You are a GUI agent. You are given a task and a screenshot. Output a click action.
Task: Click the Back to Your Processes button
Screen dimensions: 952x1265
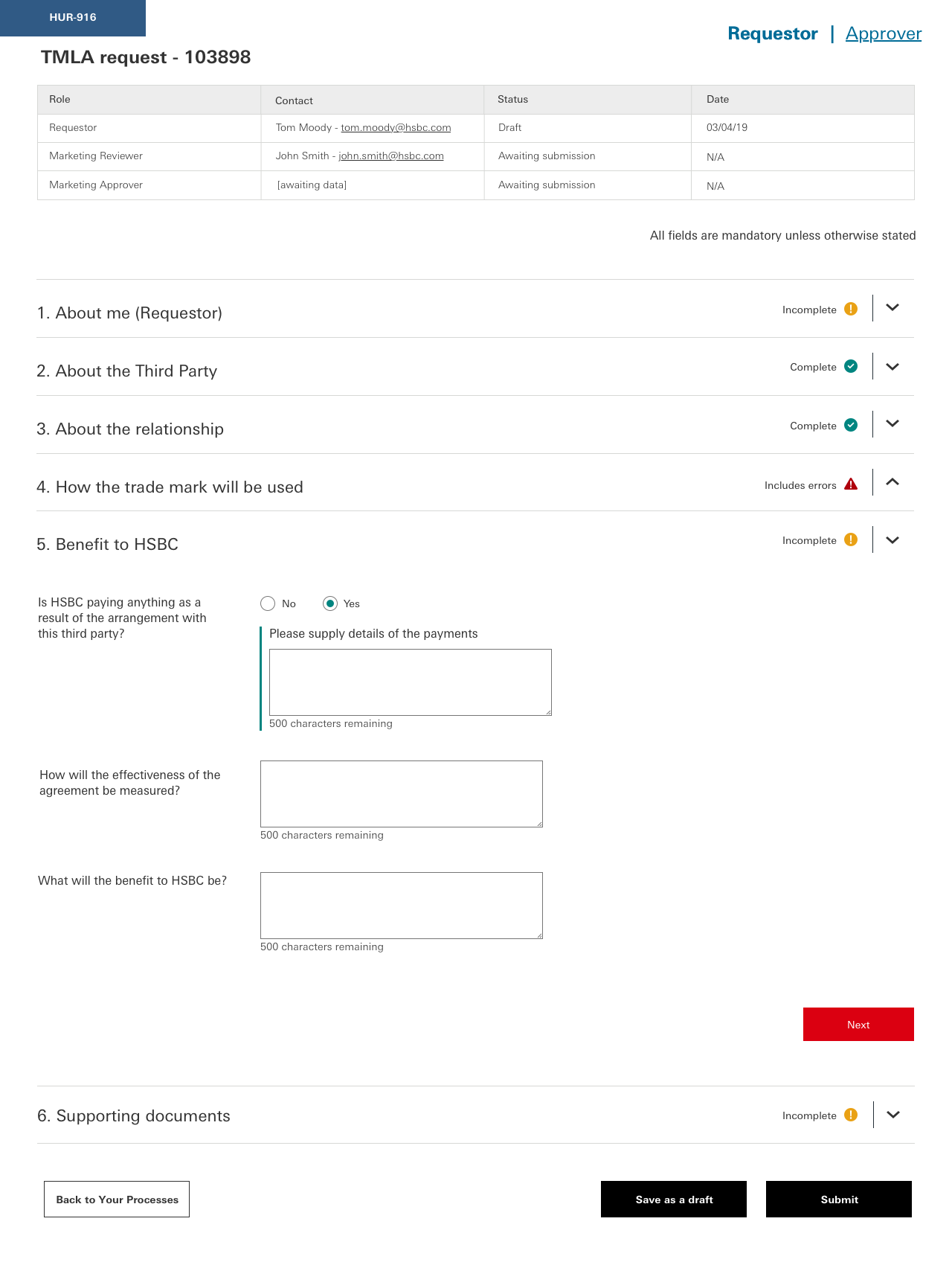coord(117,1200)
